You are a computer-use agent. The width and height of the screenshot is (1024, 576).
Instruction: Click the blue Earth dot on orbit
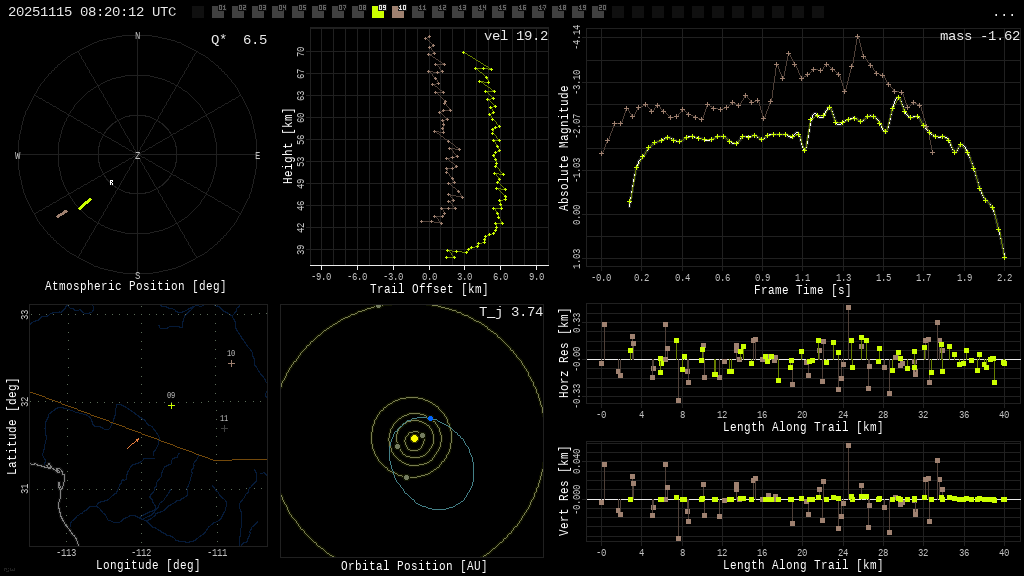(x=431, y=418)
